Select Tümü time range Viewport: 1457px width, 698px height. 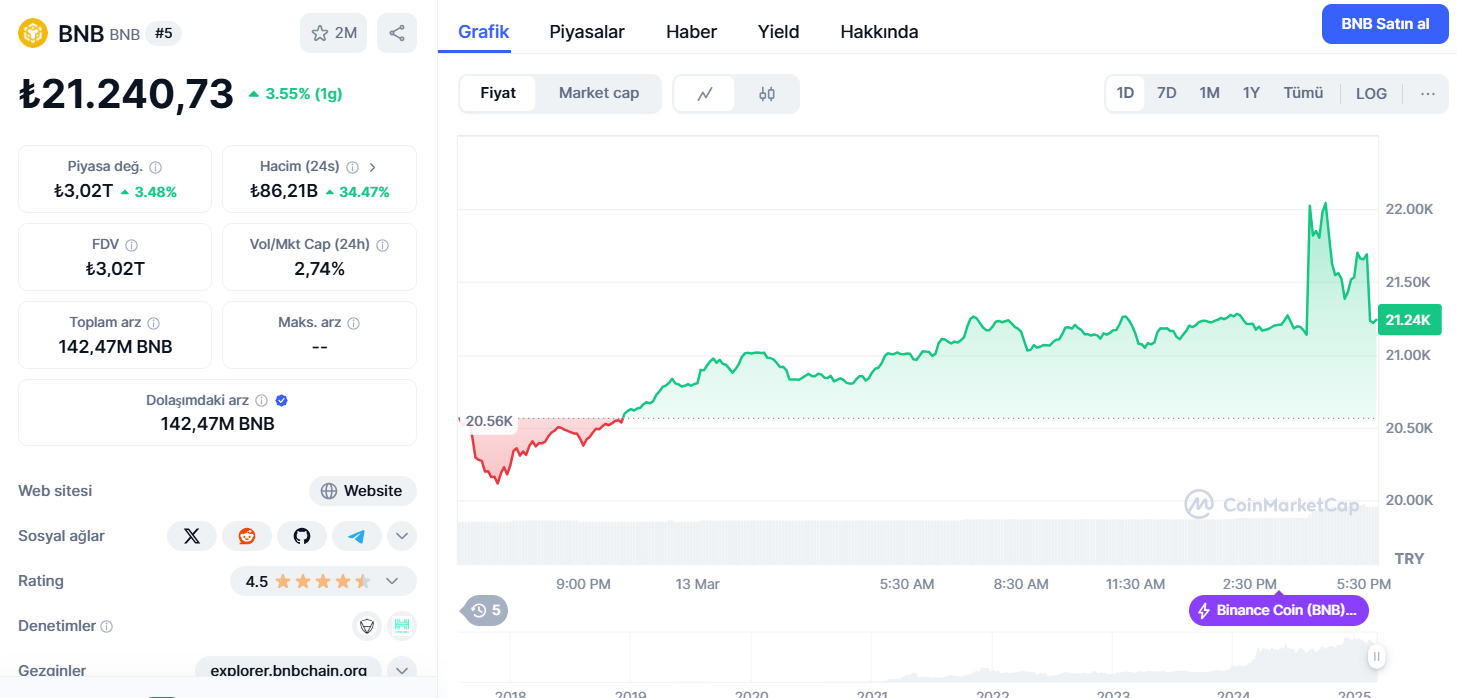[1303, 93]
